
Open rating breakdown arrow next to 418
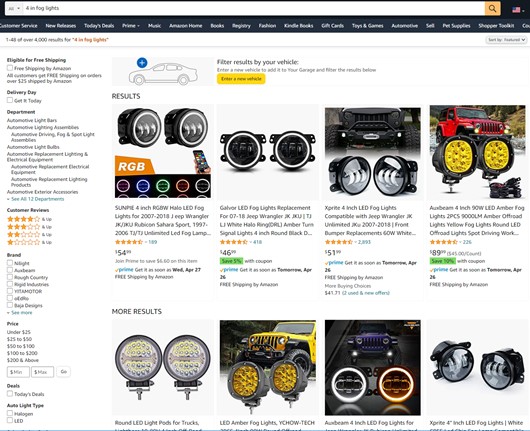point(251,242)
